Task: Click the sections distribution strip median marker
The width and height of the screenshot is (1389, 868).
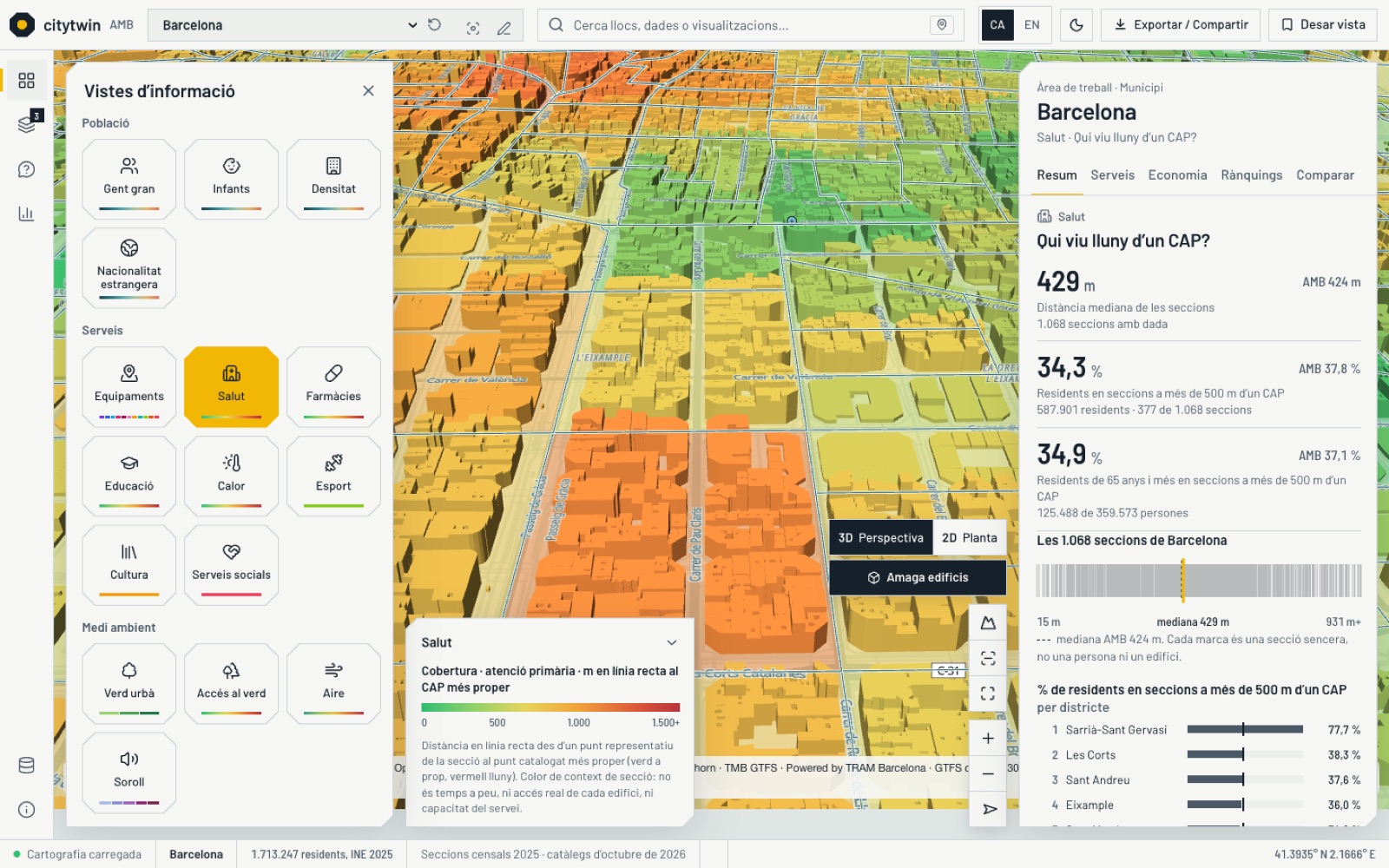Action: click(x=1182, y=581)
